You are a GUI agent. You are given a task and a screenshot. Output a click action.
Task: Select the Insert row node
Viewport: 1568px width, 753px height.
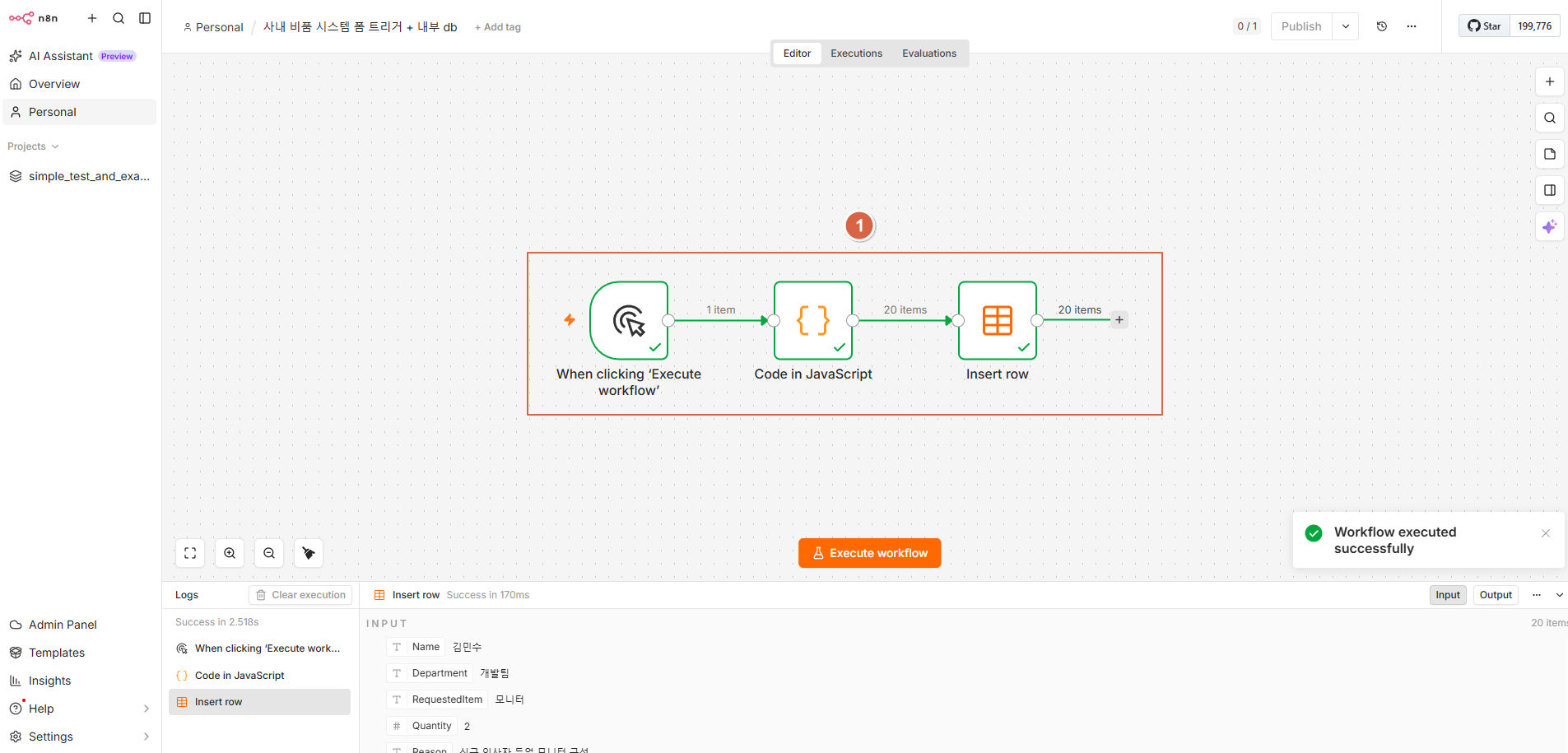998,320
